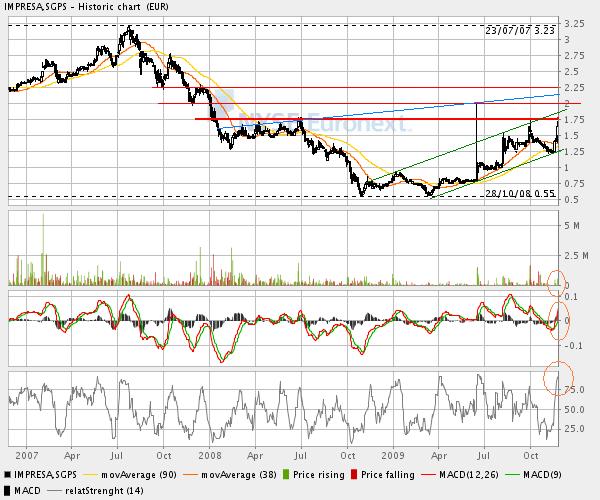Click the Apr axis label right after 2007

[72, 456]
